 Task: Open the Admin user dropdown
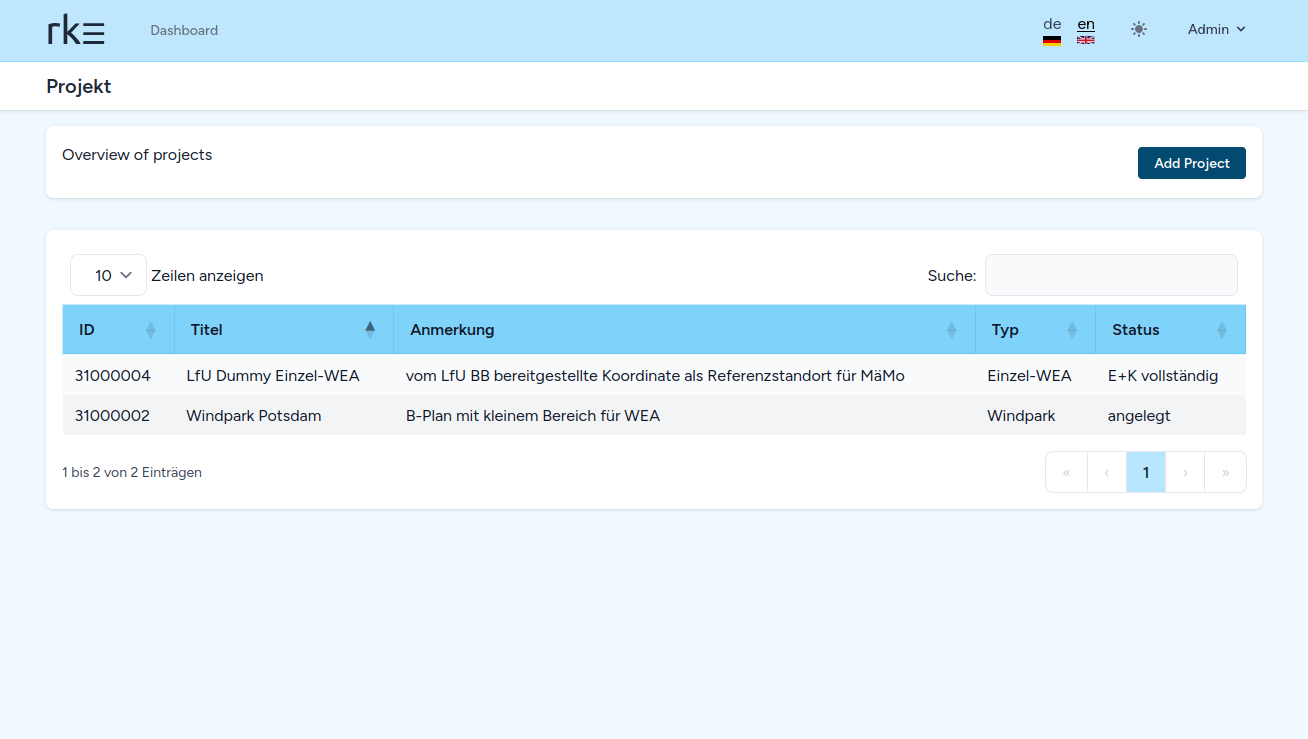coord(1216,30)
